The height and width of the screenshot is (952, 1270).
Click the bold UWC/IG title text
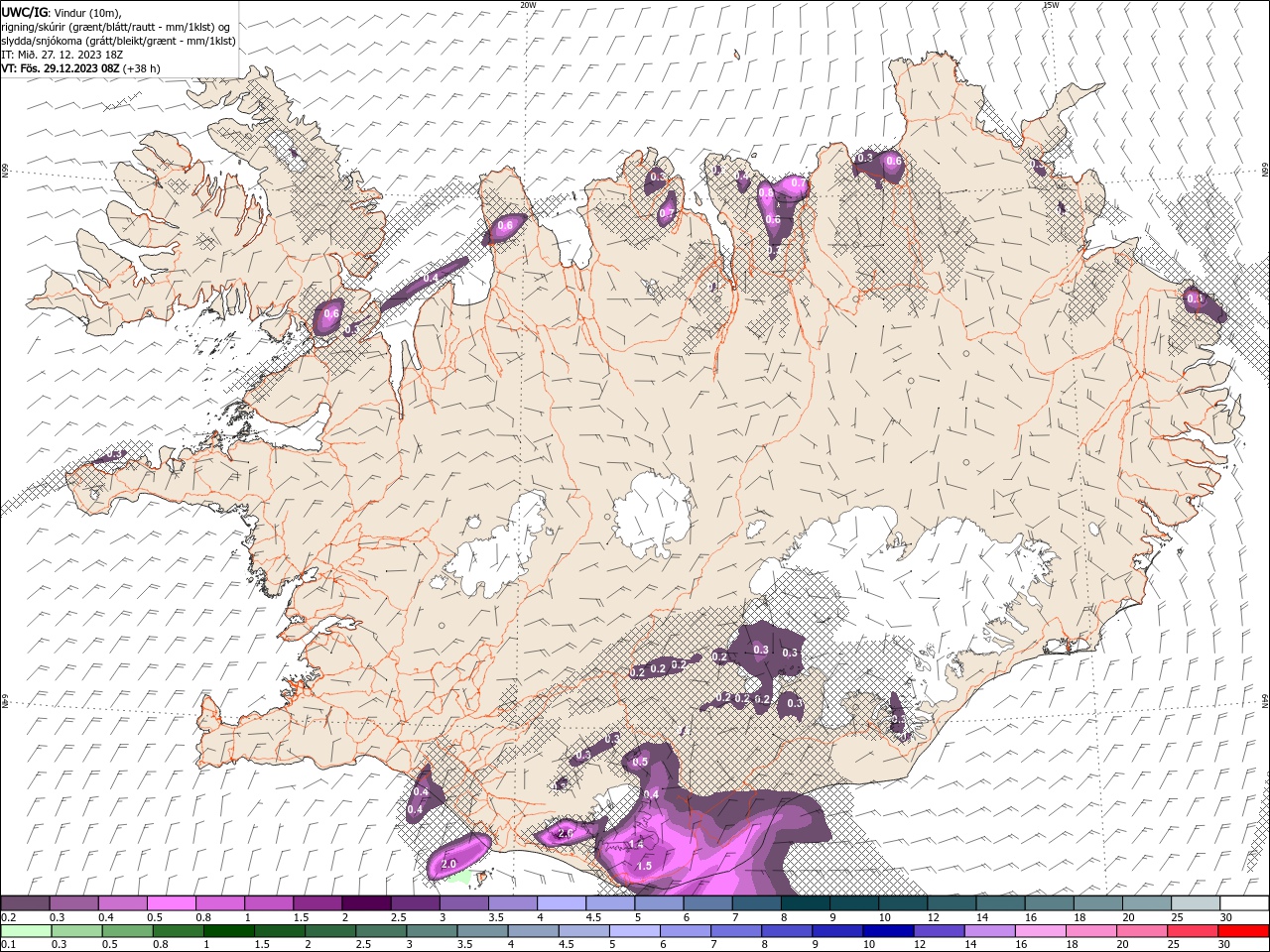point(23,12)
